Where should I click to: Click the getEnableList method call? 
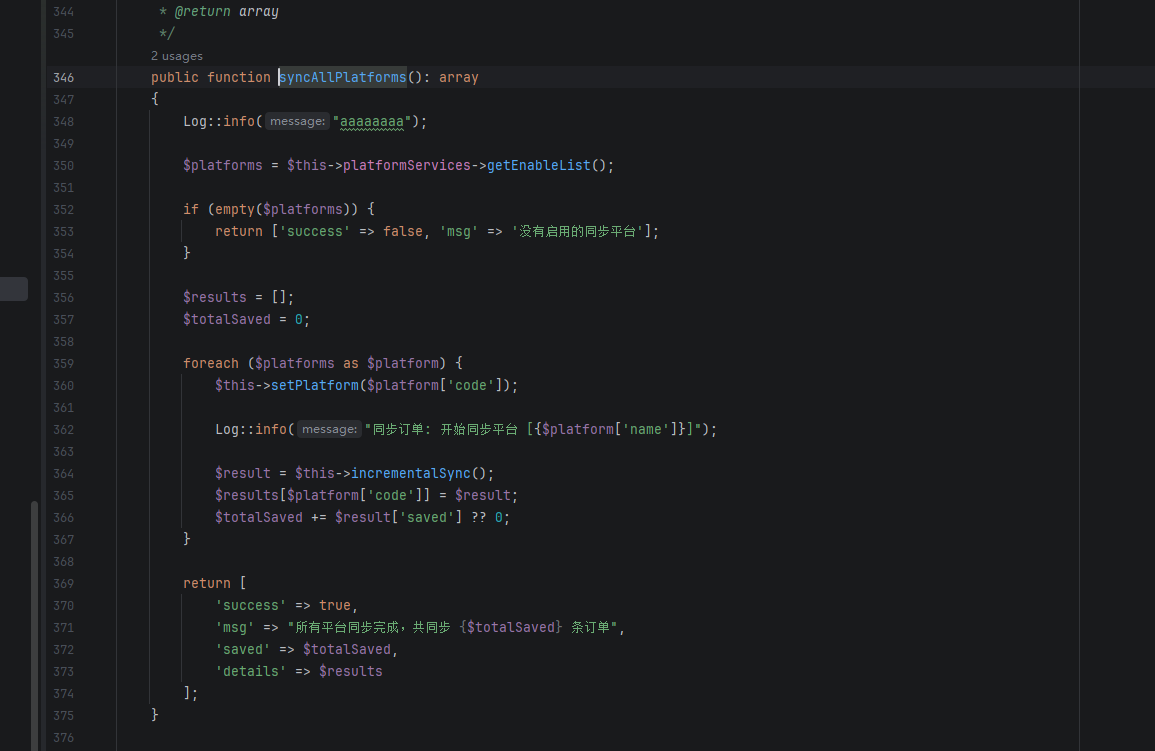538,165
